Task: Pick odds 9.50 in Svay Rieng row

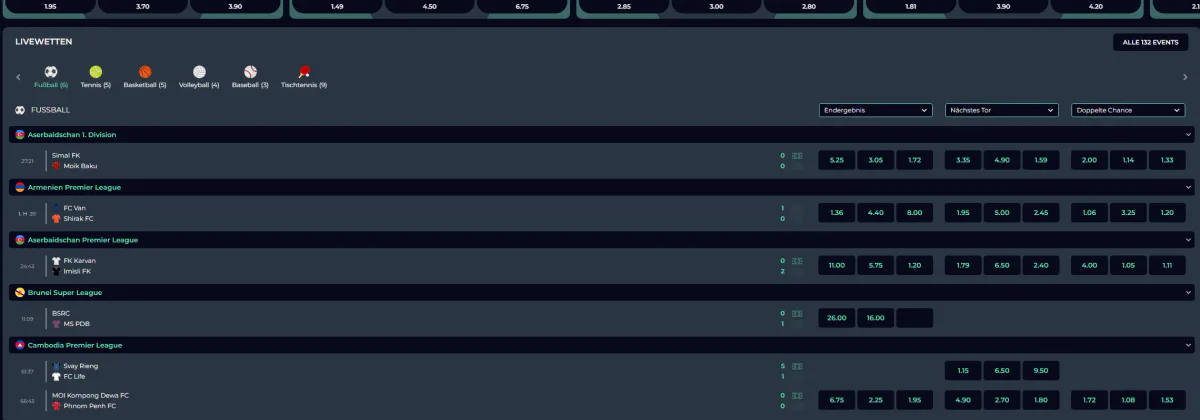Action: pos(1041,371)
